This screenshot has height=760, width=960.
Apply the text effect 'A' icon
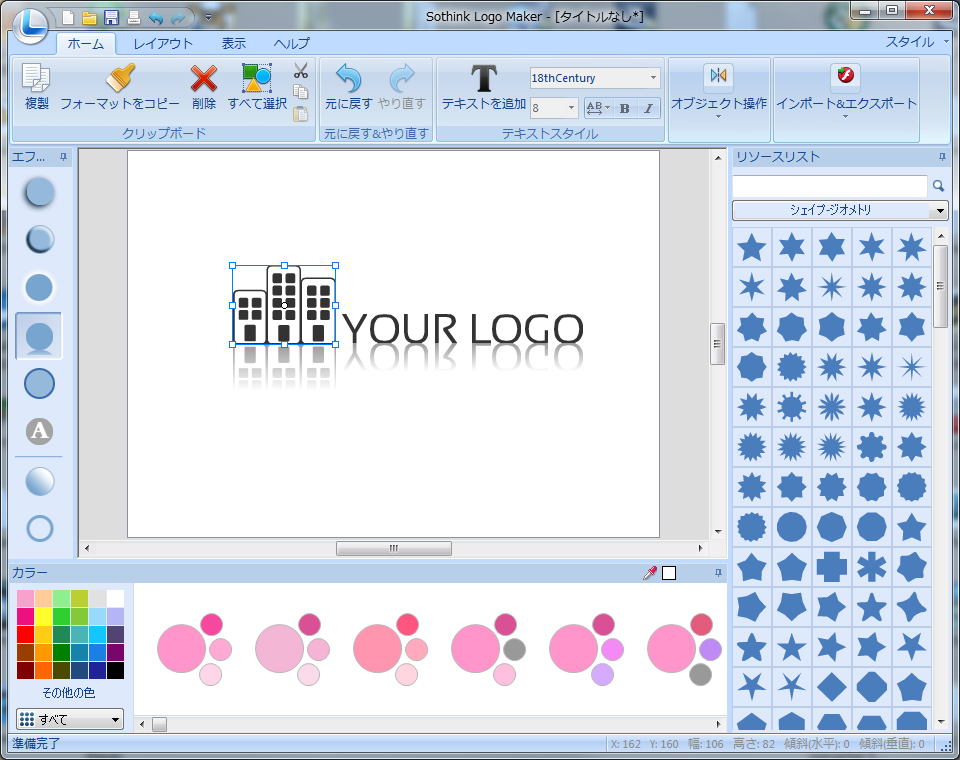(39, 431)
